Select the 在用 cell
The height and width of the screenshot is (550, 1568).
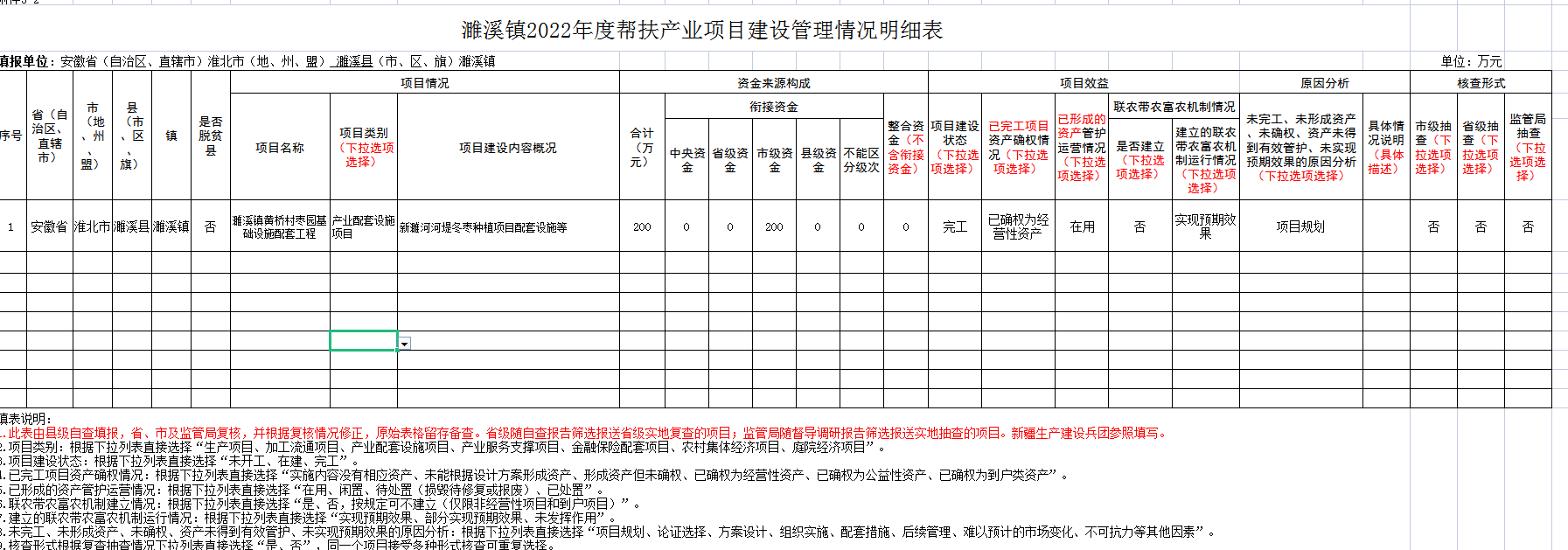[1082, 226]
